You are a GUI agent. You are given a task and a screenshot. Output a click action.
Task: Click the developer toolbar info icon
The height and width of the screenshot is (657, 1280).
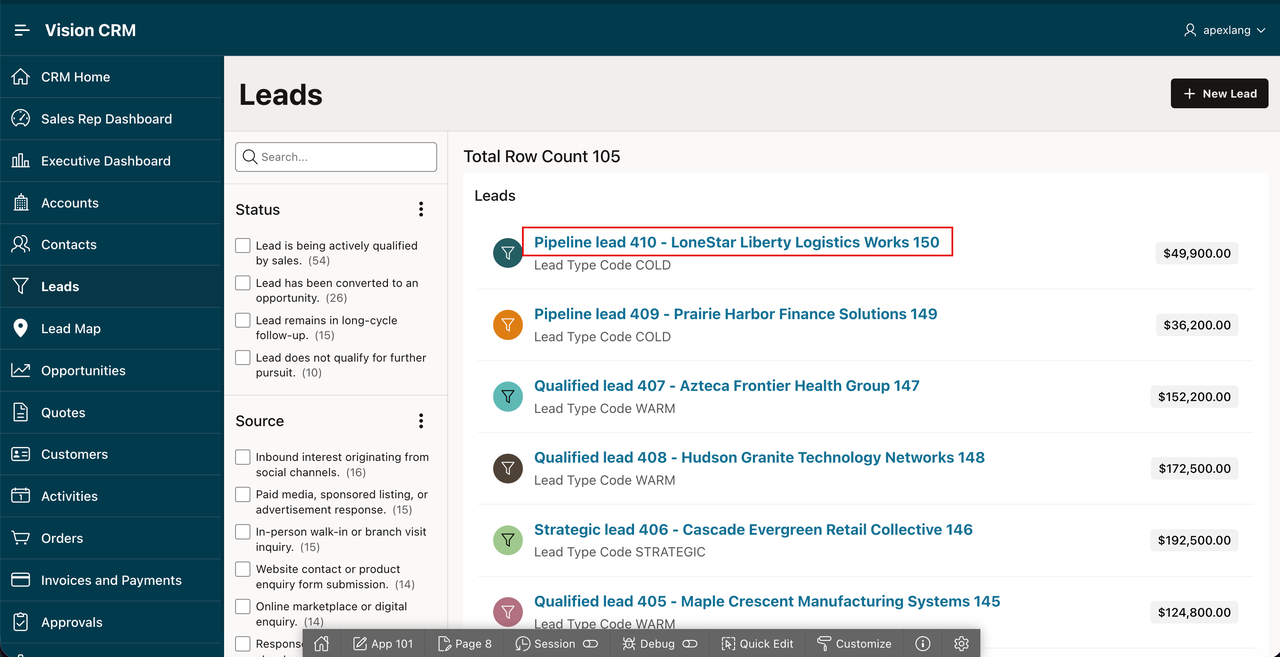[923, 644]
